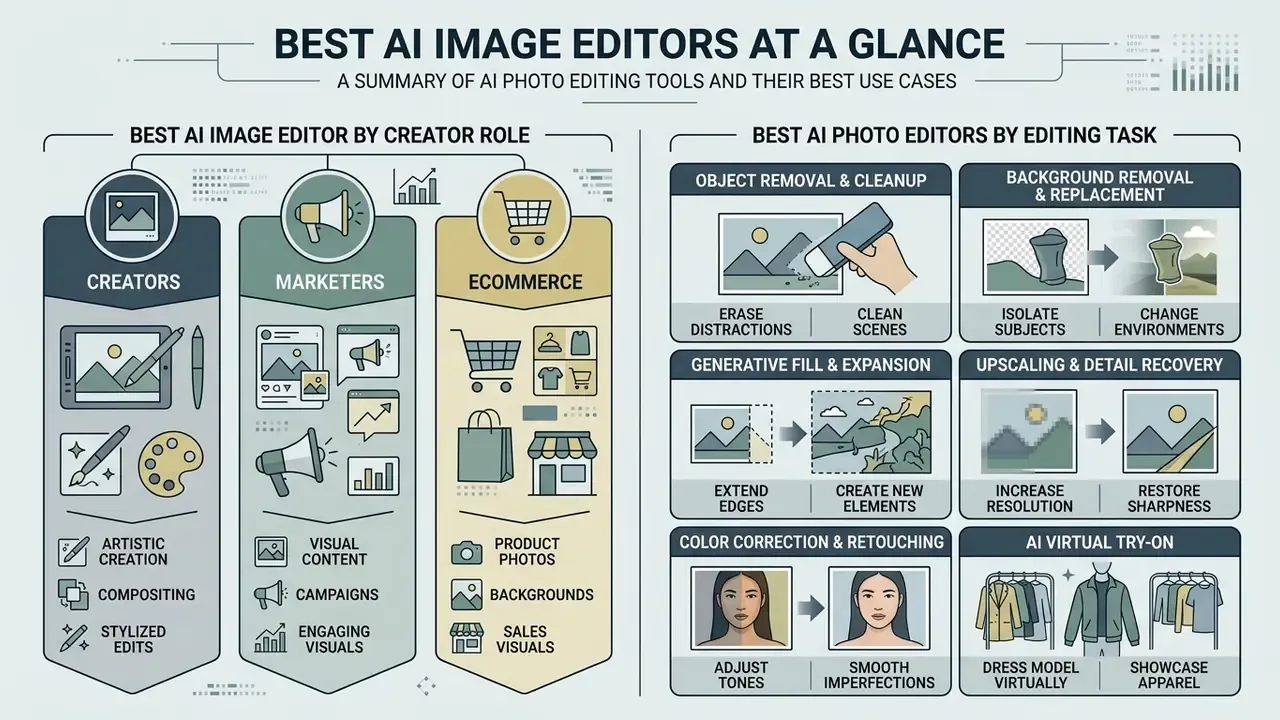Click the chart icon beside Engaging Visuals
The height and width of the screenshot is (720, 1280).
[x=271, y=639]
